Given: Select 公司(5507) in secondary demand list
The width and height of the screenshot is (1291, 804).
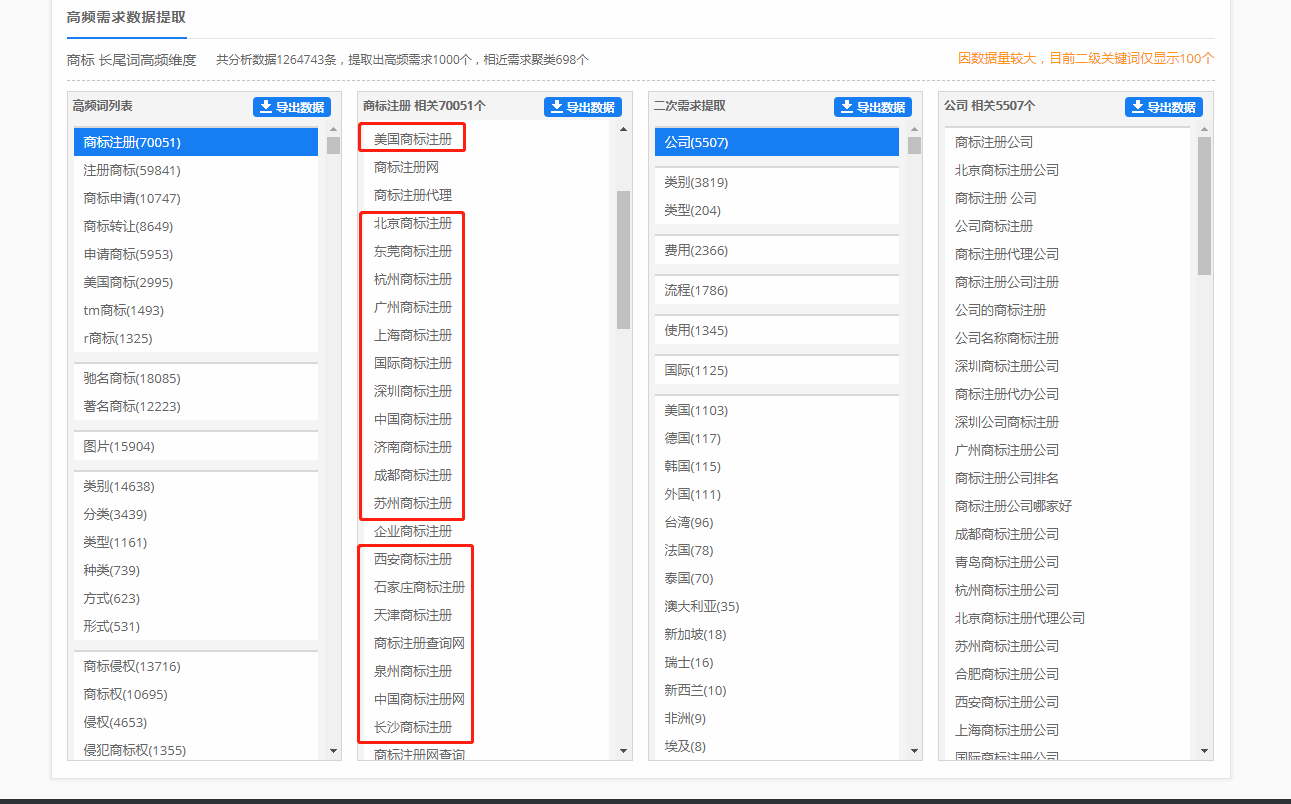Looking at the screenshot, I should coord(696,142).
